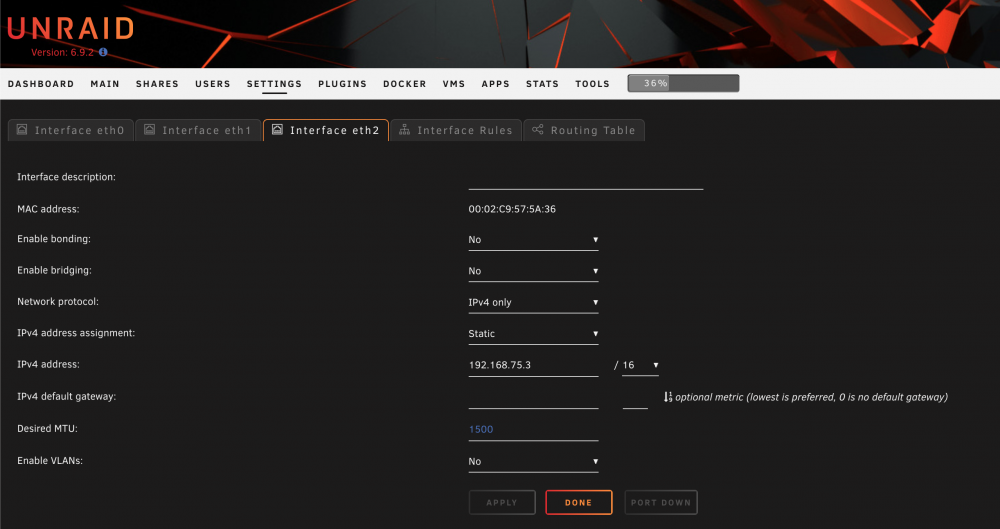Click the network icon on the Interface eth2 tab
The width and height of the screenshot is (1000, 529).
coord(277,130)
